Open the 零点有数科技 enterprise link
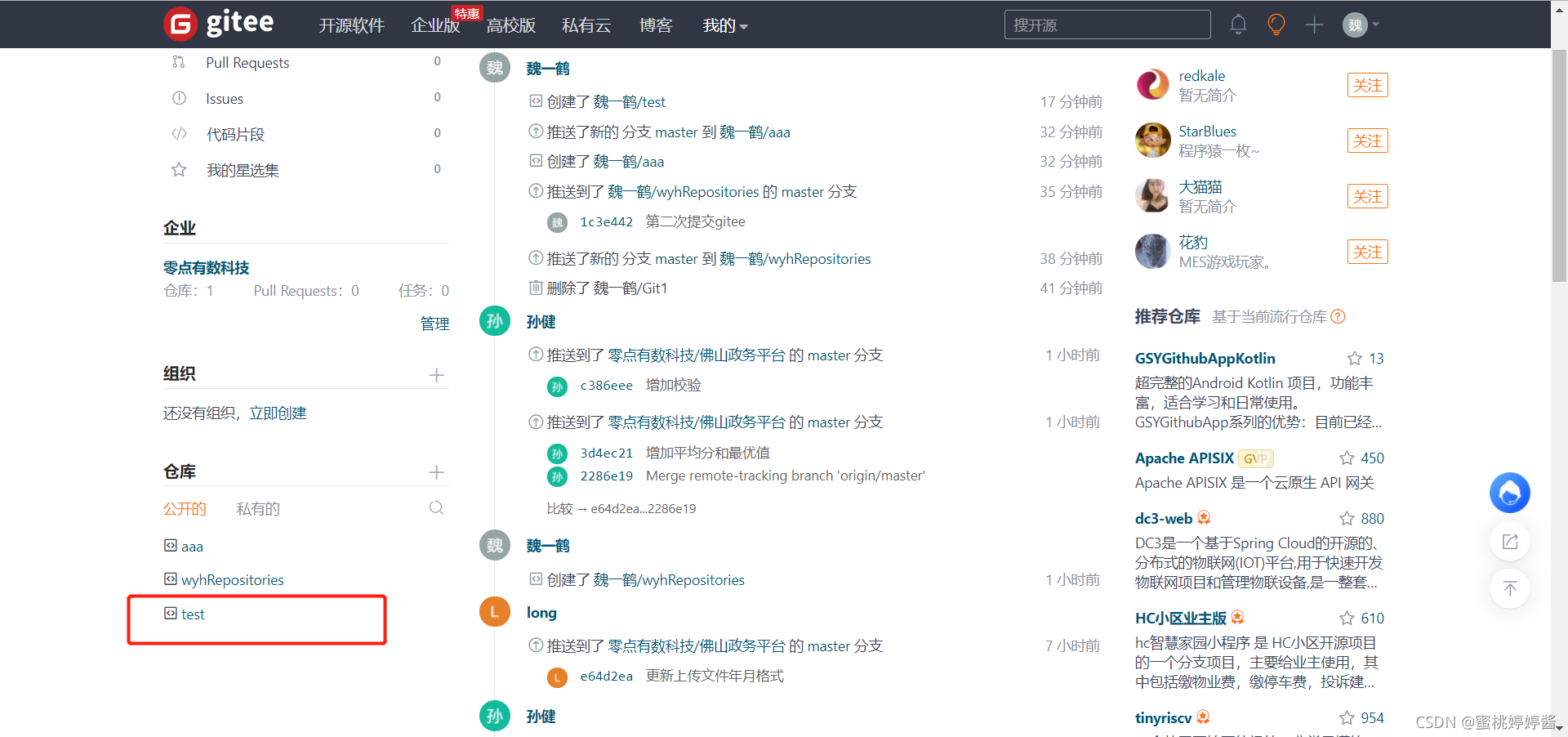Screen dimensions: 1568x737 [x=207, y=268]
